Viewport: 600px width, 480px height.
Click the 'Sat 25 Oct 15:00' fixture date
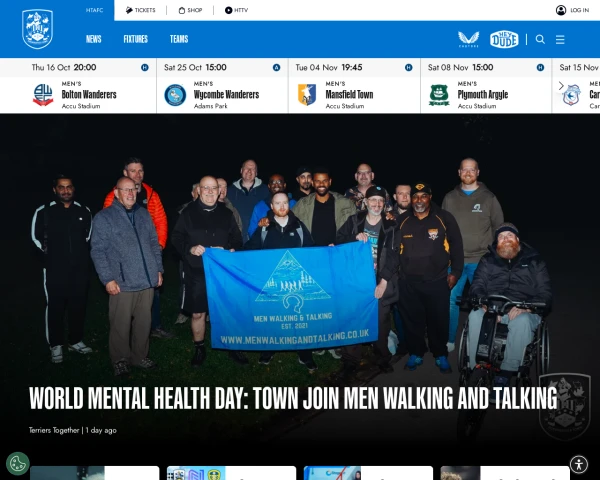coord(195,68)
